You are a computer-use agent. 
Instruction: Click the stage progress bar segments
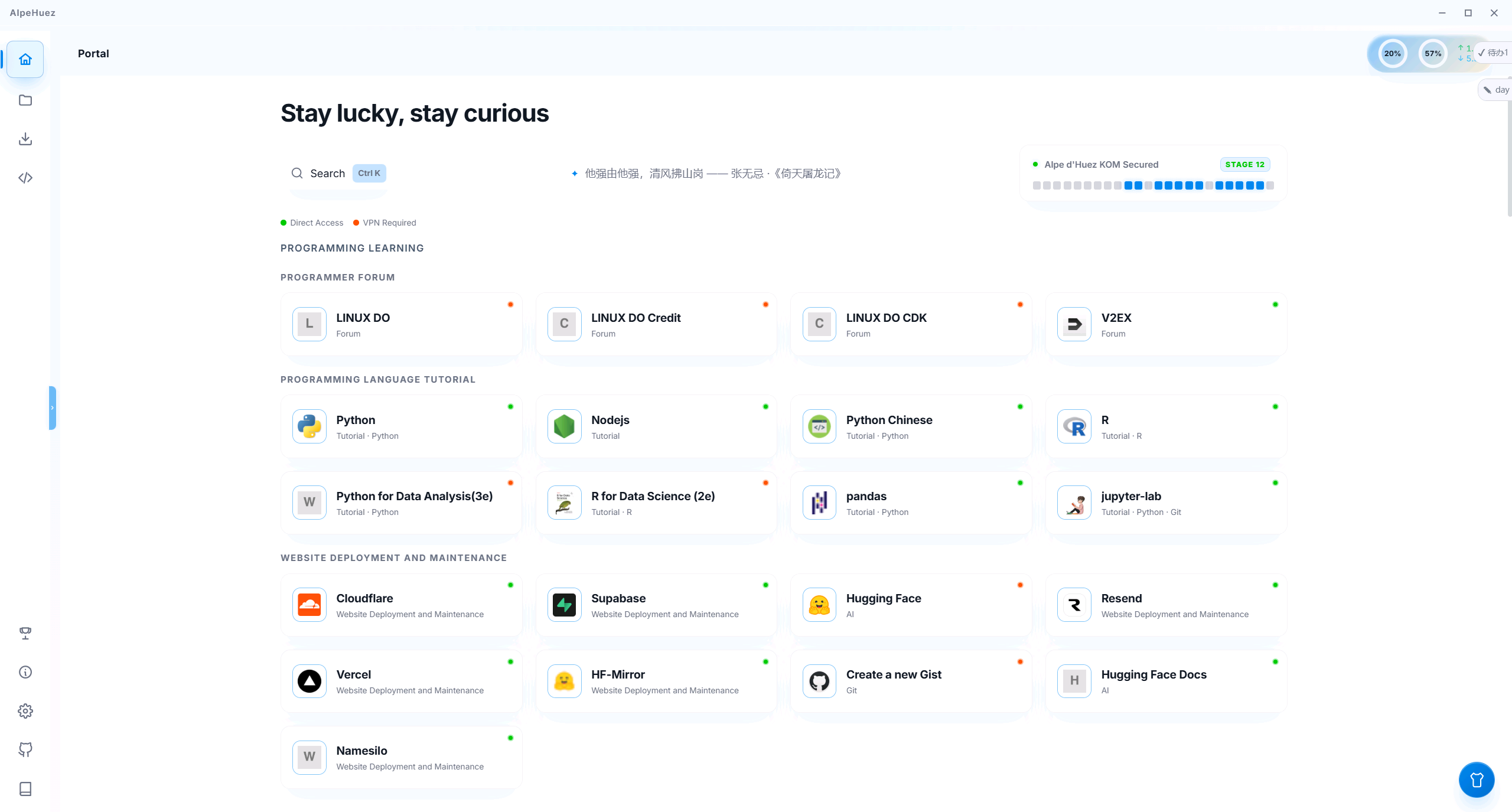point(1153,185)
